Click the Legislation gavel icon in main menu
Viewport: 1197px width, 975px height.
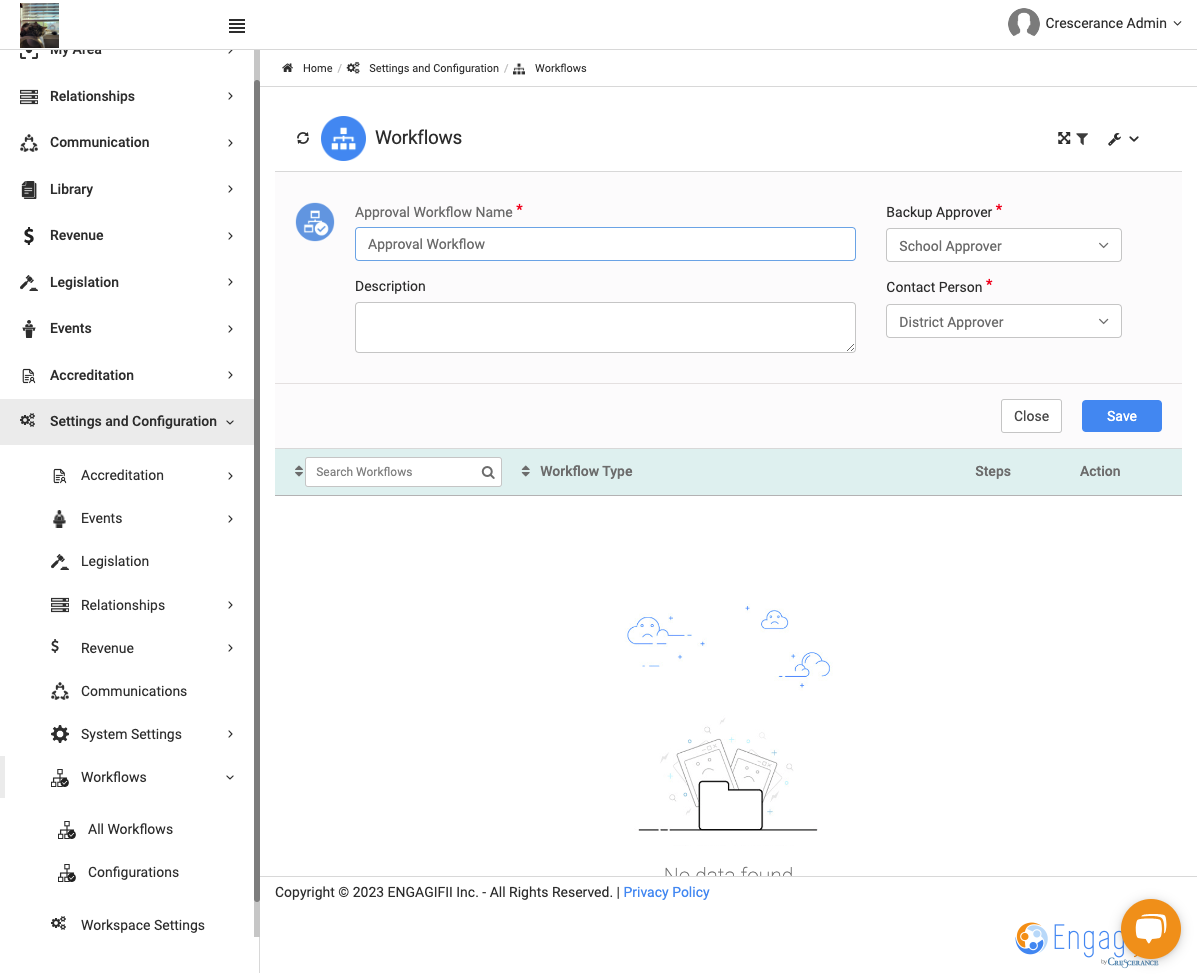tap(29, 282)
